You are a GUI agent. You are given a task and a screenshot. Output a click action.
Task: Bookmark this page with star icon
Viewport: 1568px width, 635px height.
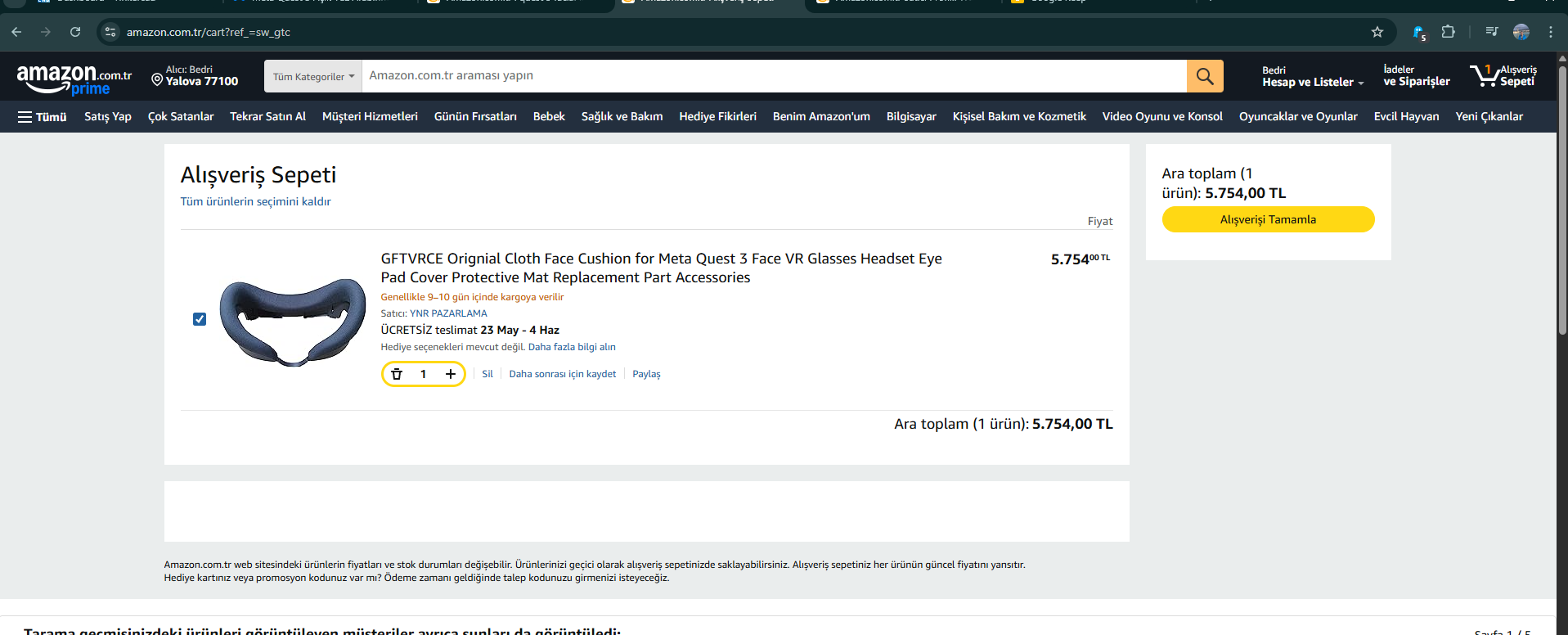1377,32
